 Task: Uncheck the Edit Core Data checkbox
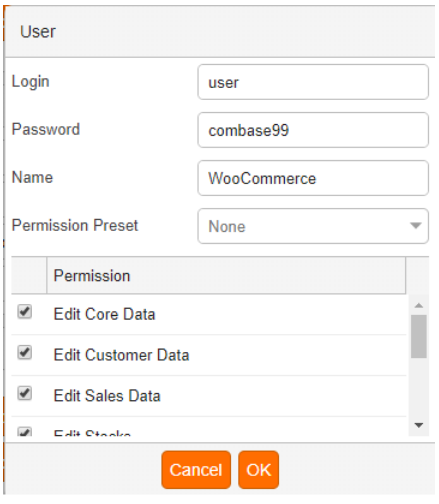pyautogui.click(x=24, y=312)
